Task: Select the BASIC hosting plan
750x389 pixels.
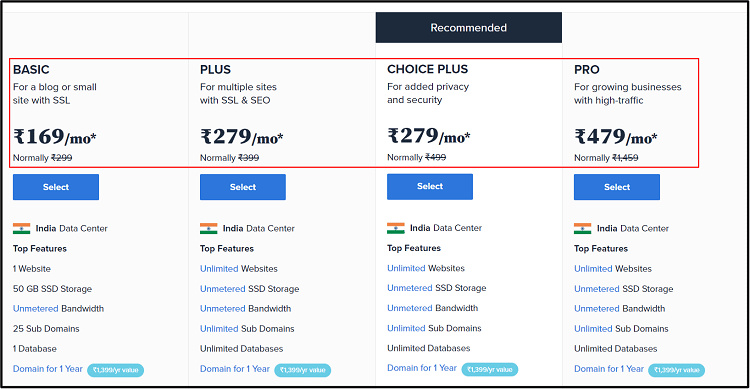Action: click(56, 187)
